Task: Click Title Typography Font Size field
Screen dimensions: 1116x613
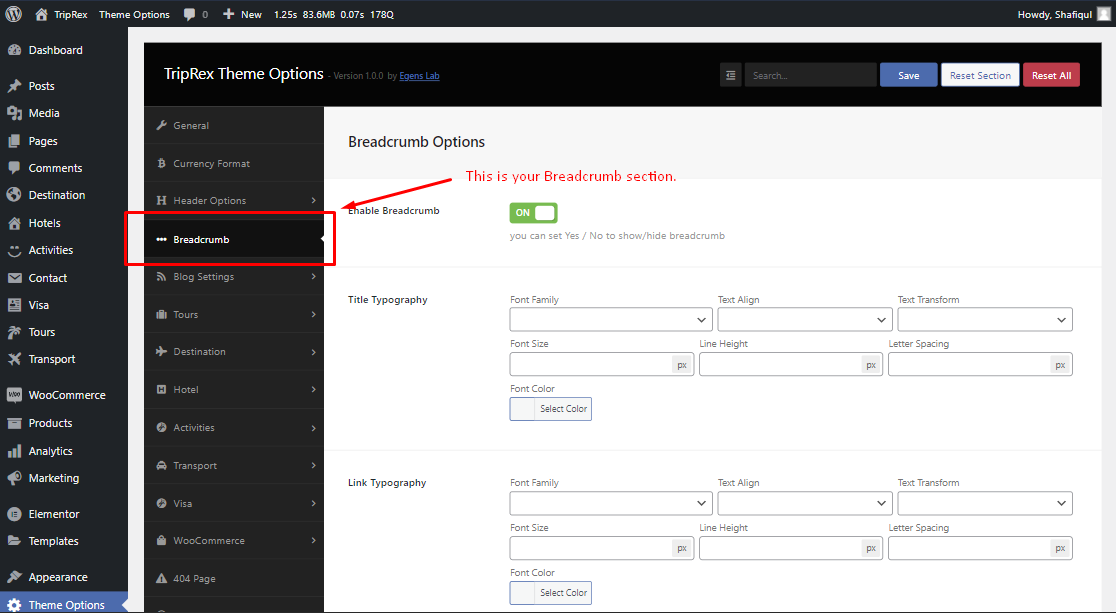Action: click(601, 365)
